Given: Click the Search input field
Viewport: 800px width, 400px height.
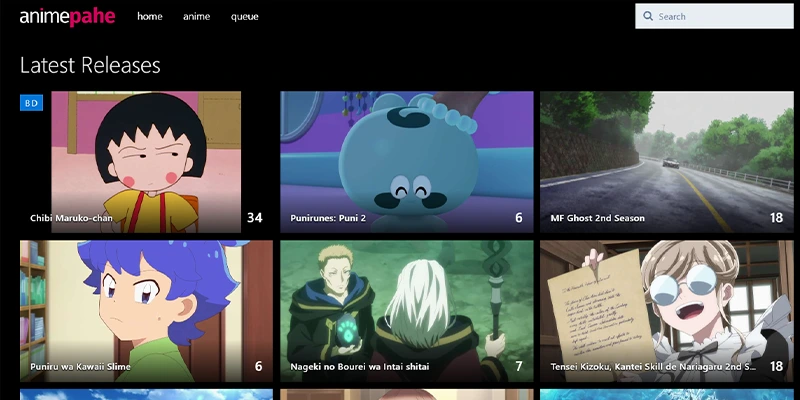Looking at the screenshot, I should 714,16.
